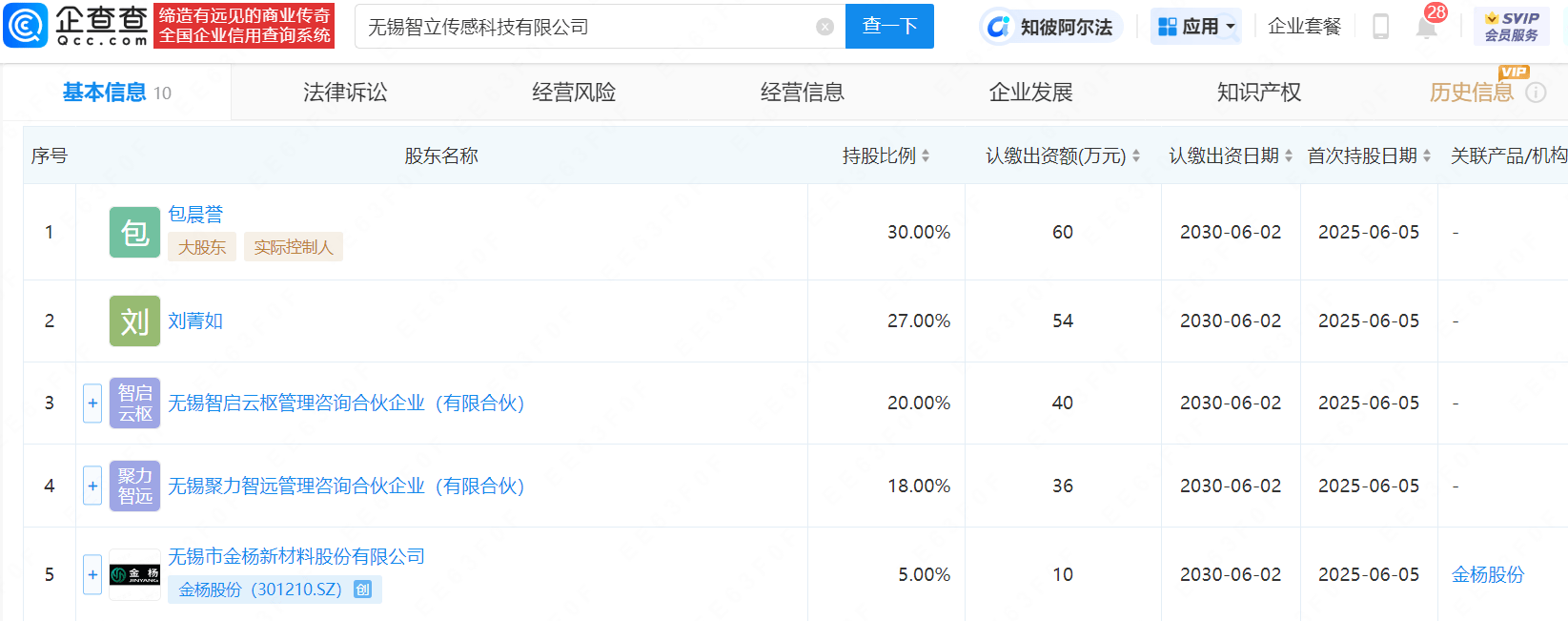The height and width of the screenshot is (621, 1568).
Task: Open shareholder 包晨誉 profile link
Action: click(x=195, y=214)
